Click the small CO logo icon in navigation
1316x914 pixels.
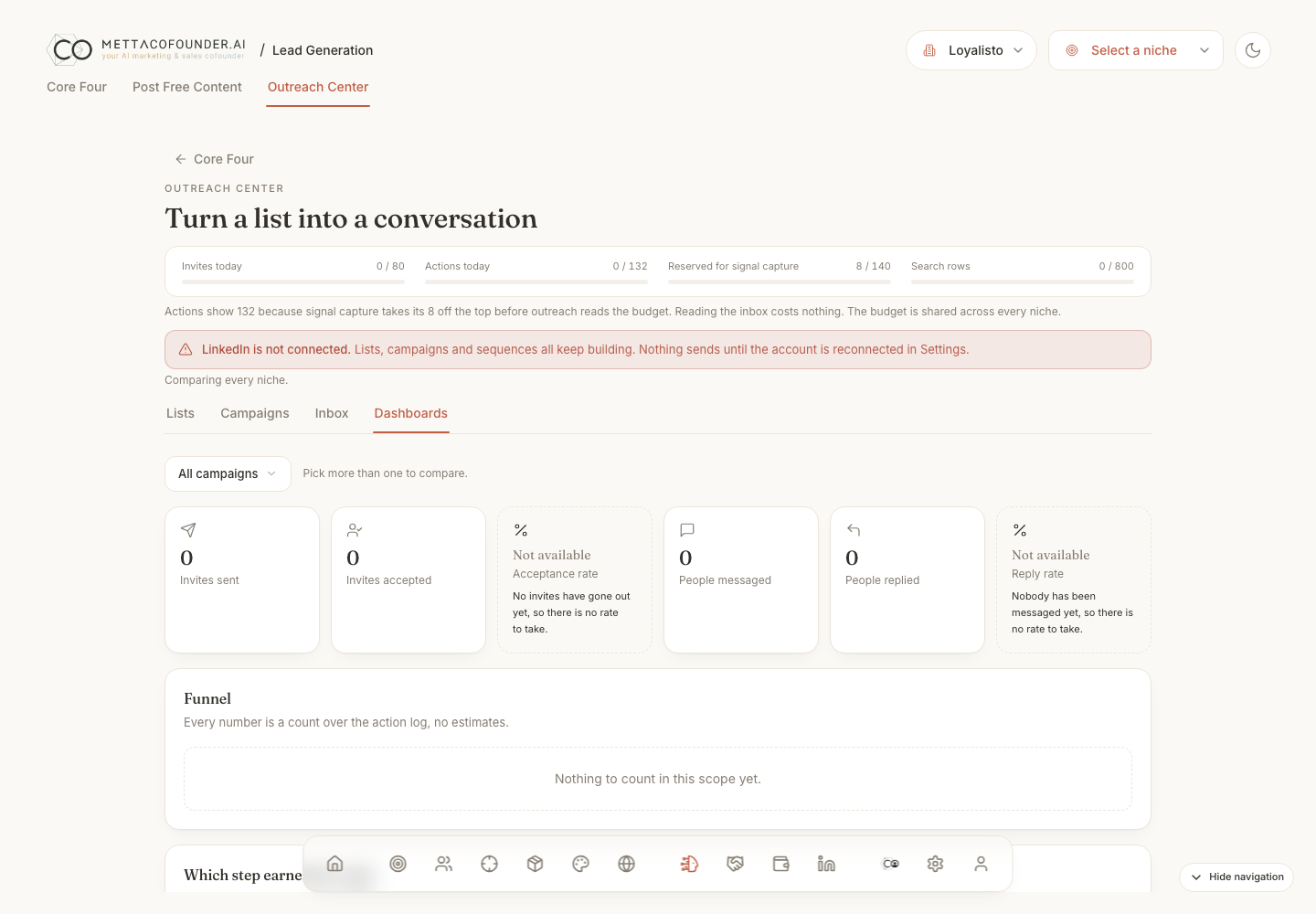coord(890,864)
